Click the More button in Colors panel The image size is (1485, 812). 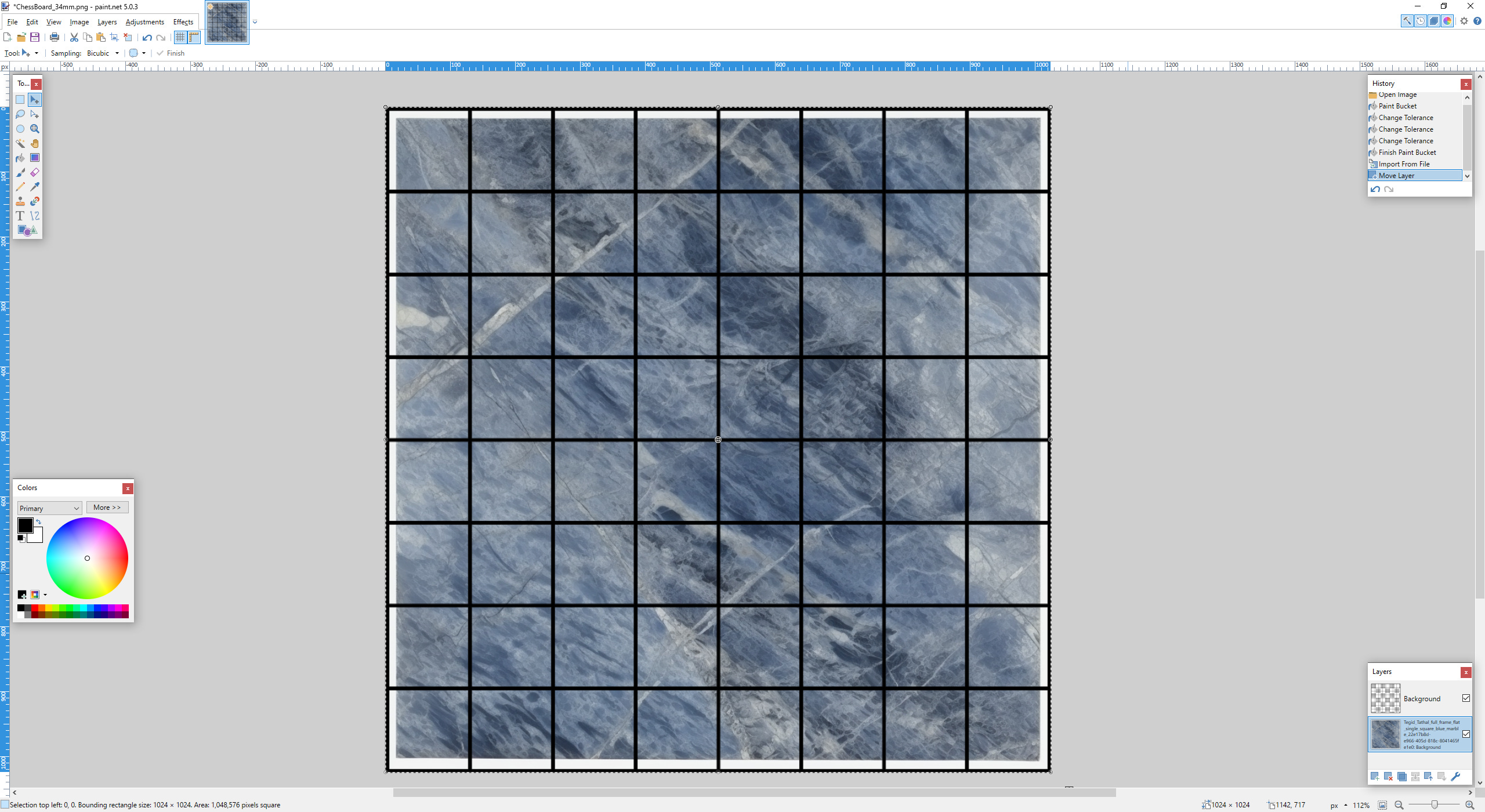[x=107, y=507]
